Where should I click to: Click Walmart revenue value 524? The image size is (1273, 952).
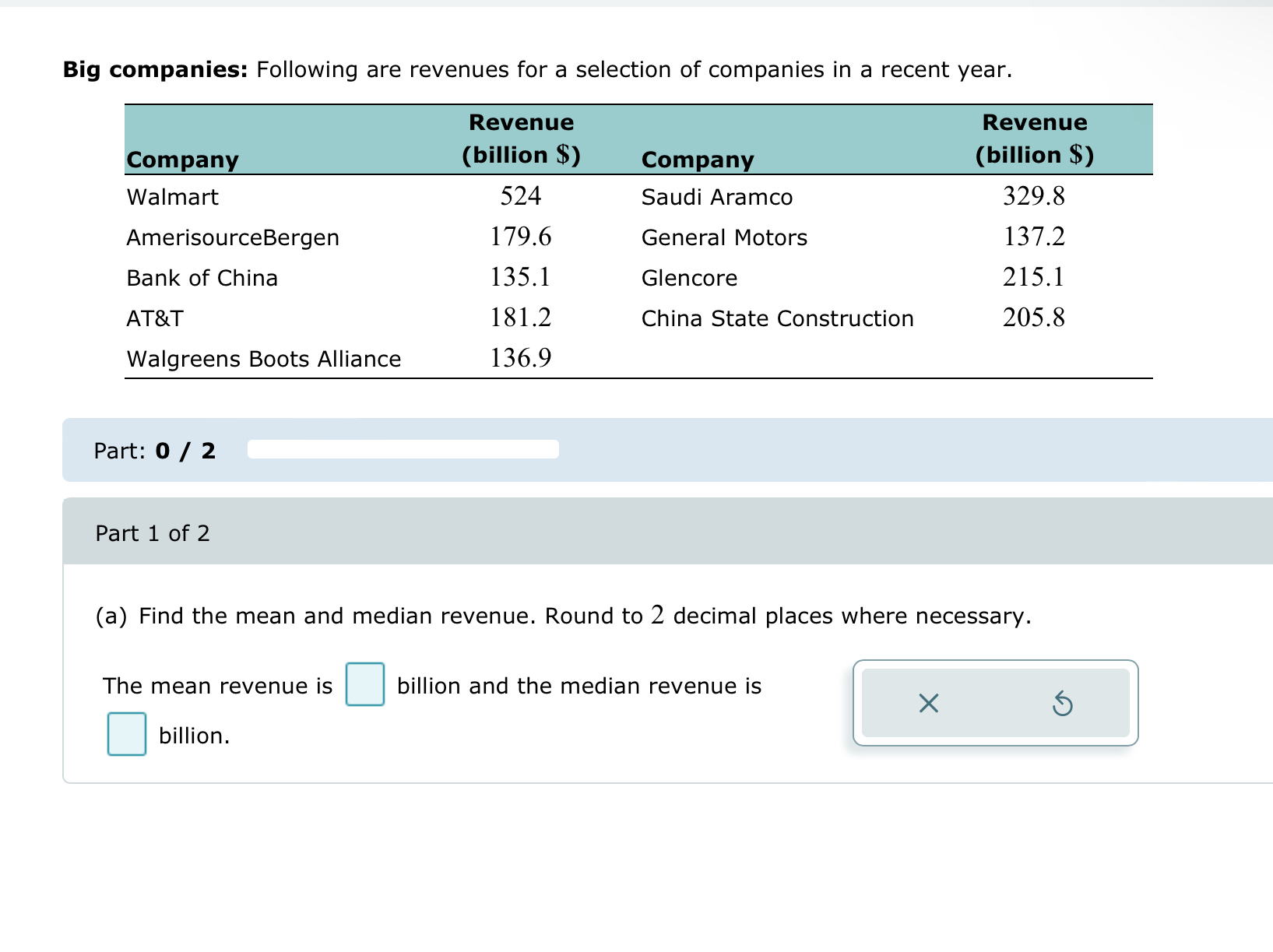(521, 195)
